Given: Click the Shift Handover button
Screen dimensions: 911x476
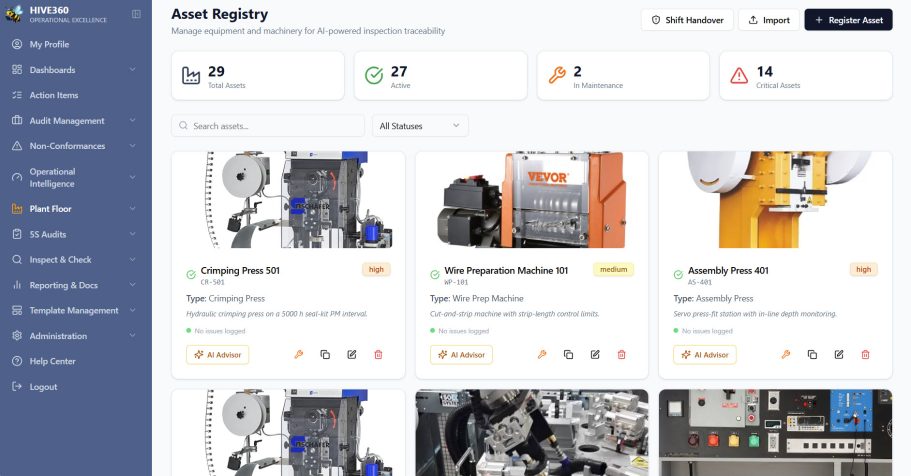Looking at the screenshot, I should tap(687, 20).
